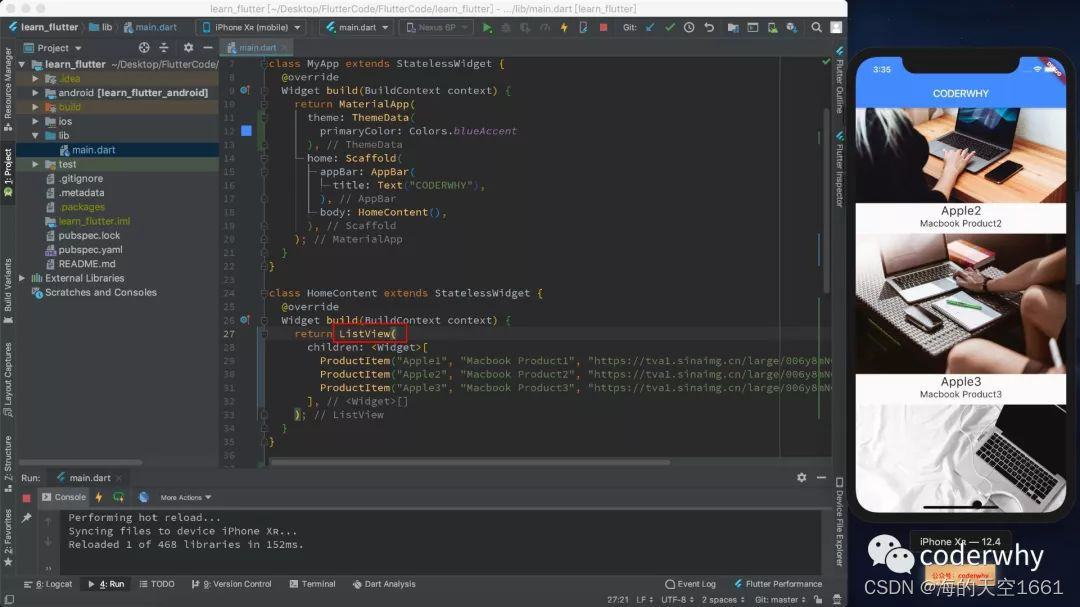
Task: Expand External Libraries node
Action: (22, 278)
